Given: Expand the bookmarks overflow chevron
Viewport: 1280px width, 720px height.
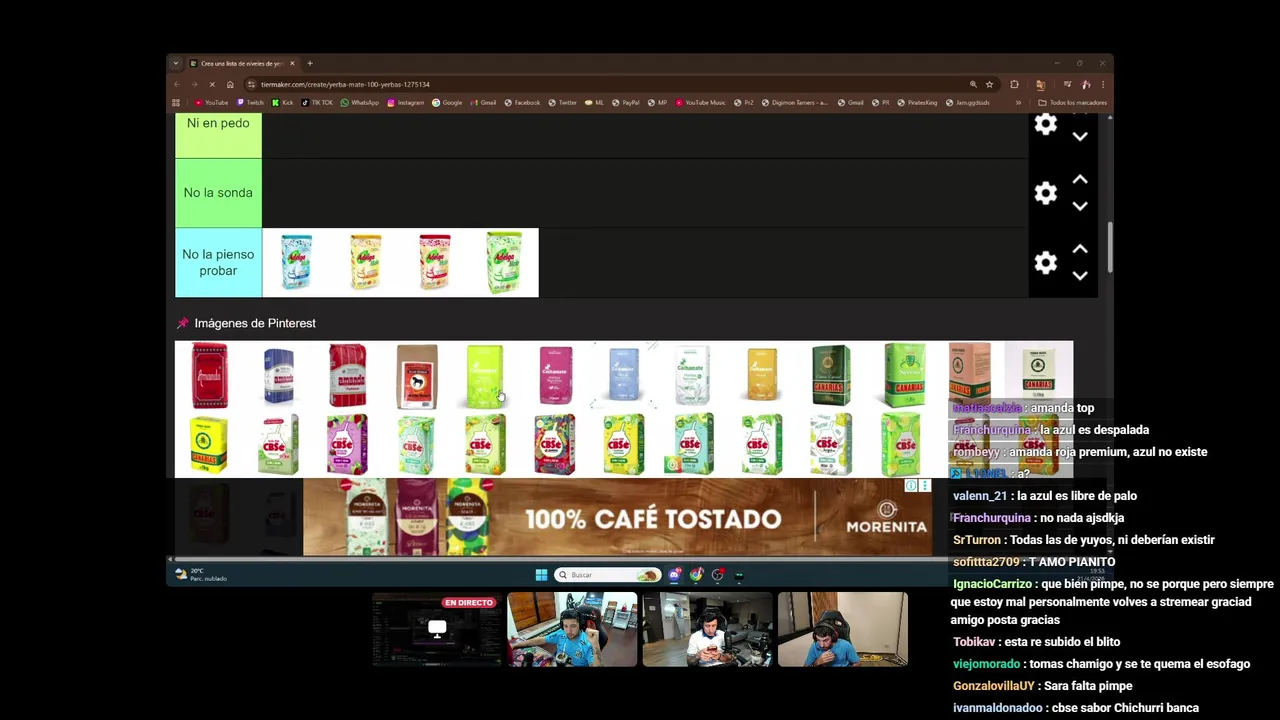Looking at the screenshot, I should tap(1018, 102).
